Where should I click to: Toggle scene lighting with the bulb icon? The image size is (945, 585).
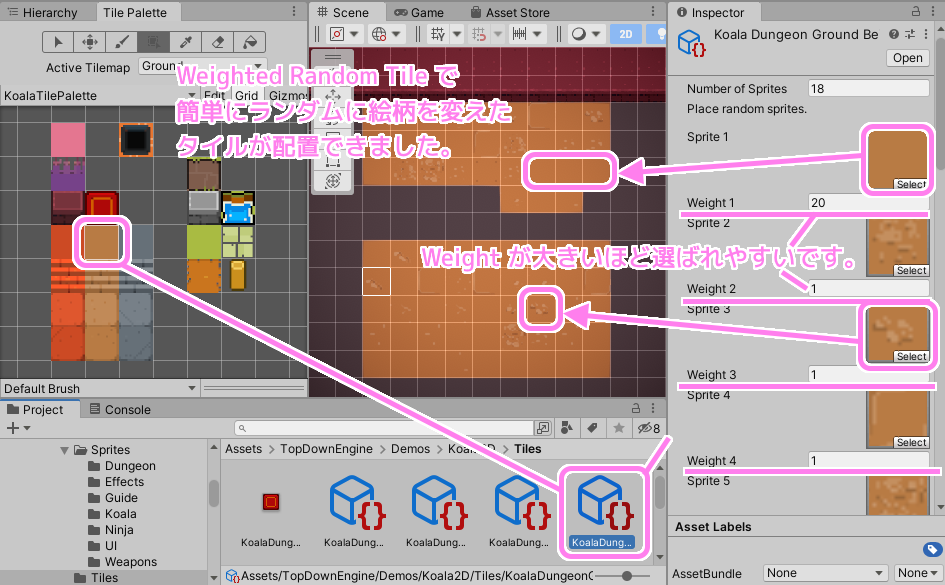pos(661,33)
